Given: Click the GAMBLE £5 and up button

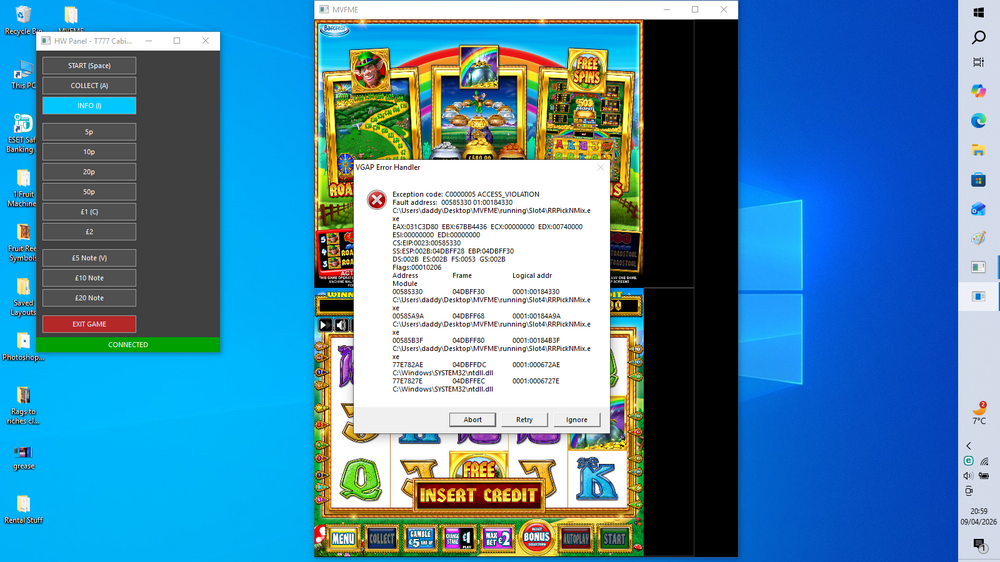Looking at the screenshot, I should [420, 539].
